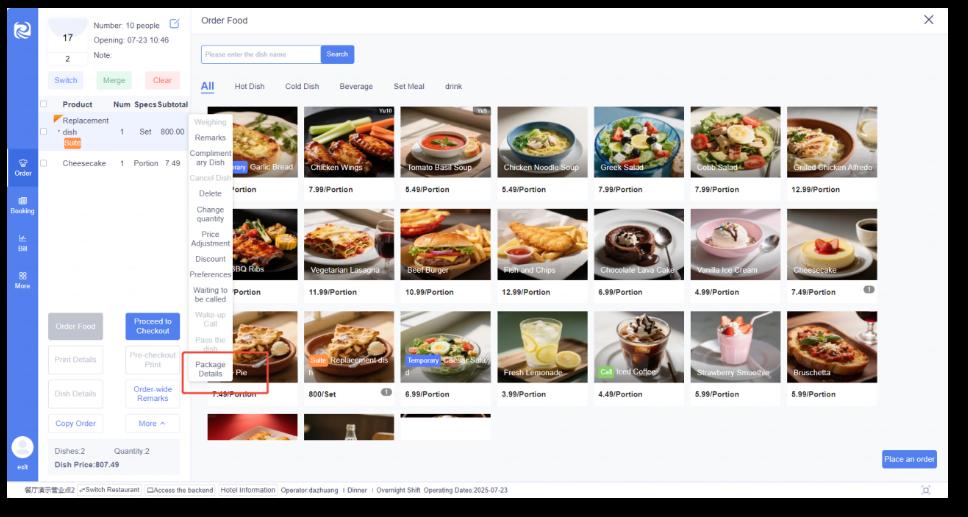Tick the Replacement dish row checkbox
Screen dimensions: 968x517
(43, 132)
